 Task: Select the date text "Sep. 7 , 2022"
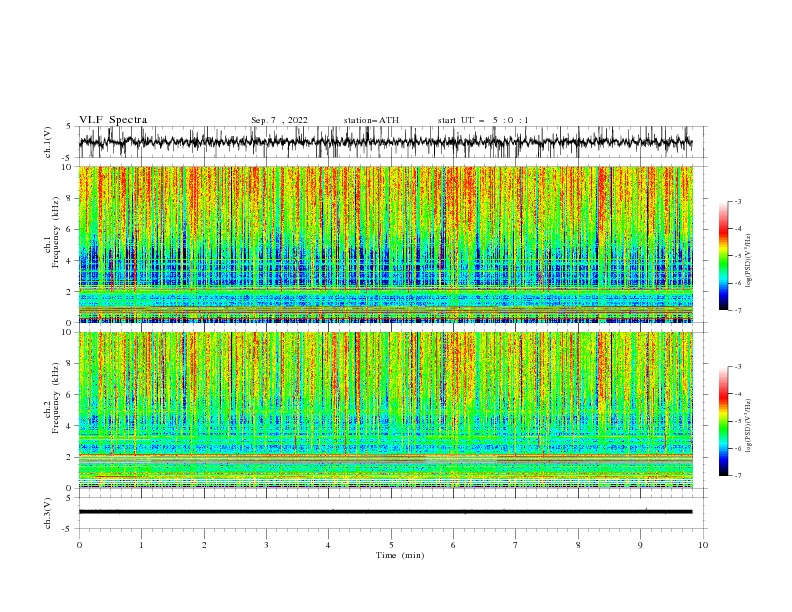pyautogui.click(x=279, y=120)
